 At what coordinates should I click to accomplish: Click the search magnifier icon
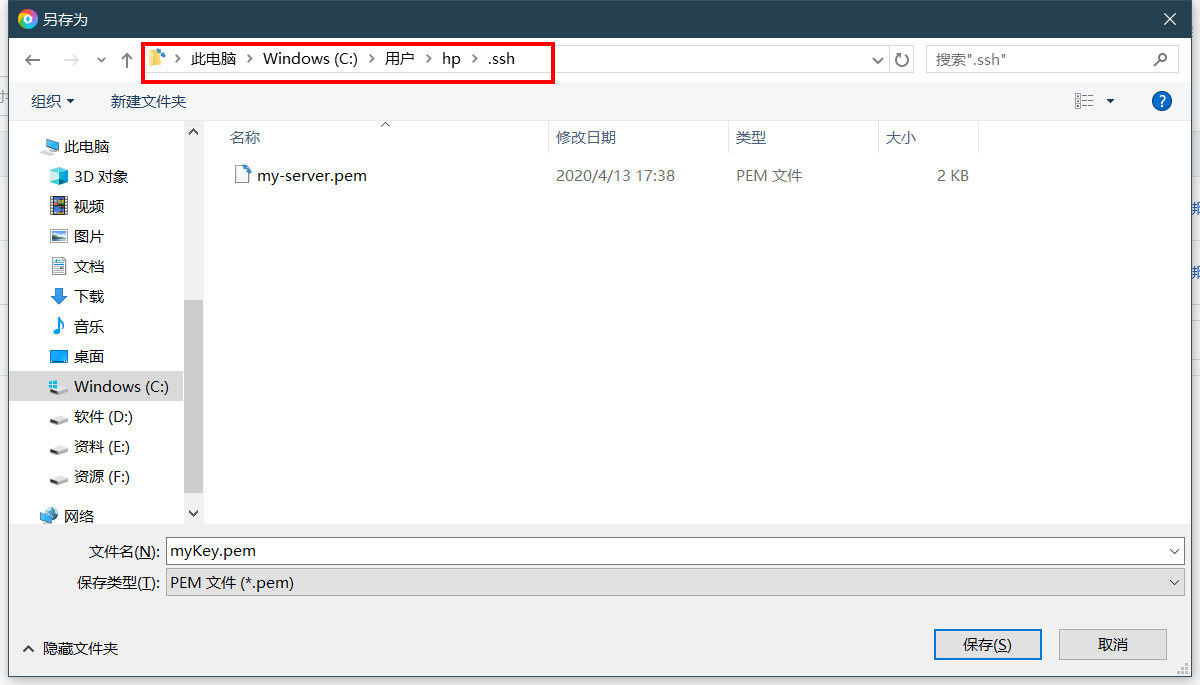(1160, 60)
